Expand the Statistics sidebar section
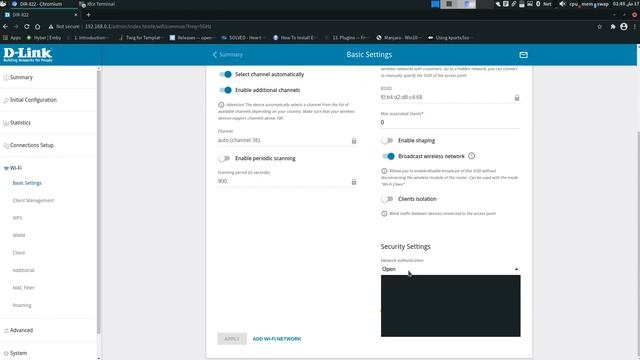 point(20,123)
